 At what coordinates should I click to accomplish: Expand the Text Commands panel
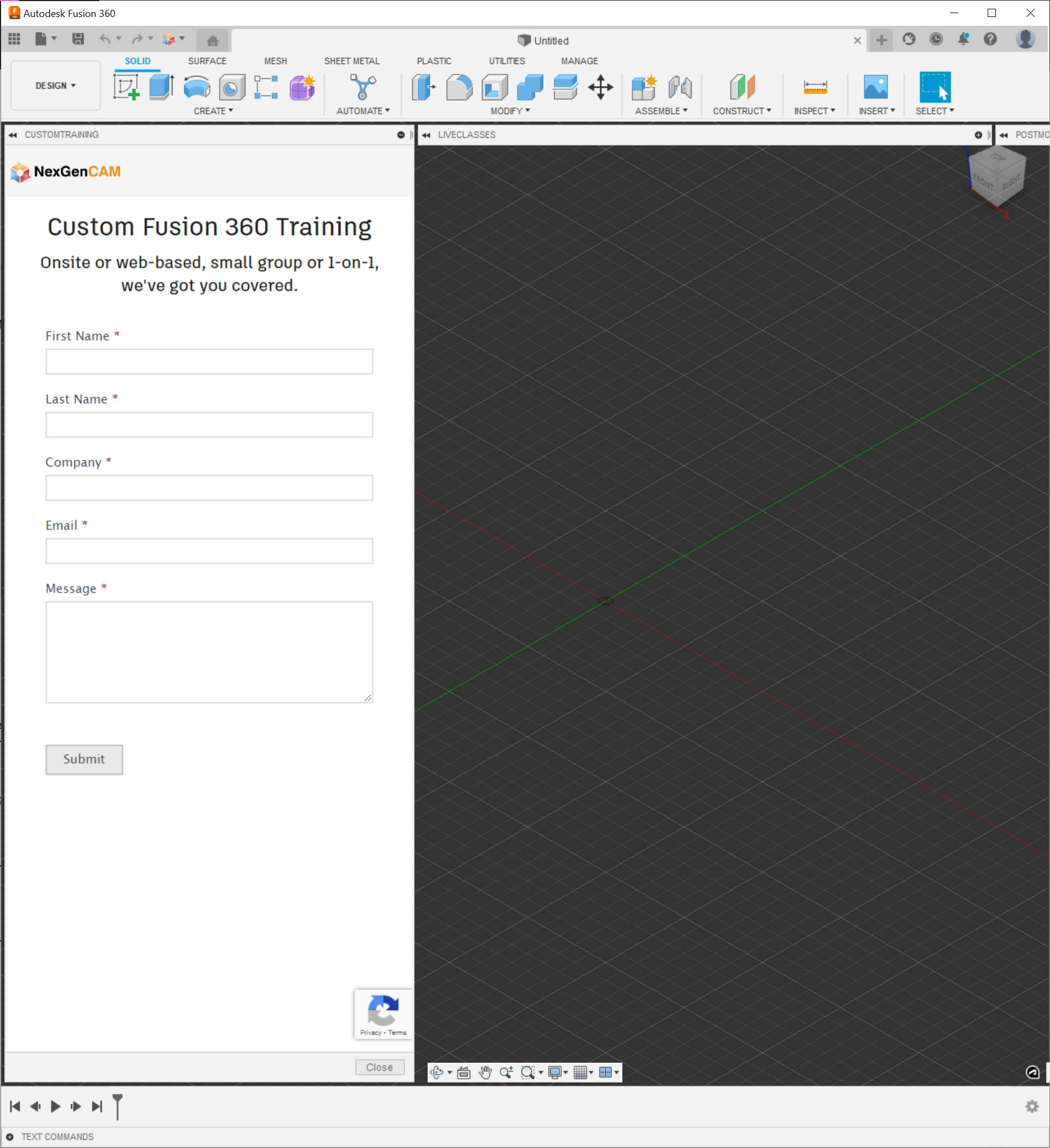tap(10, 1137)
